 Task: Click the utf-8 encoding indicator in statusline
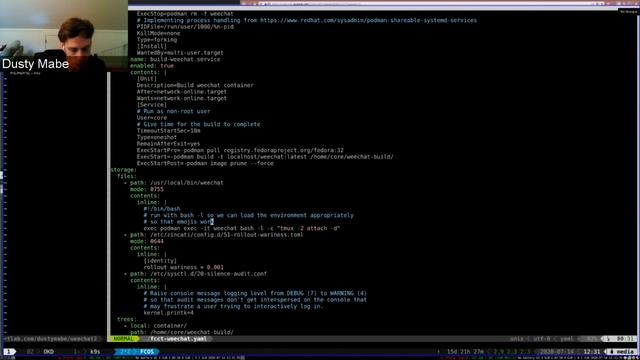[542, 339]
